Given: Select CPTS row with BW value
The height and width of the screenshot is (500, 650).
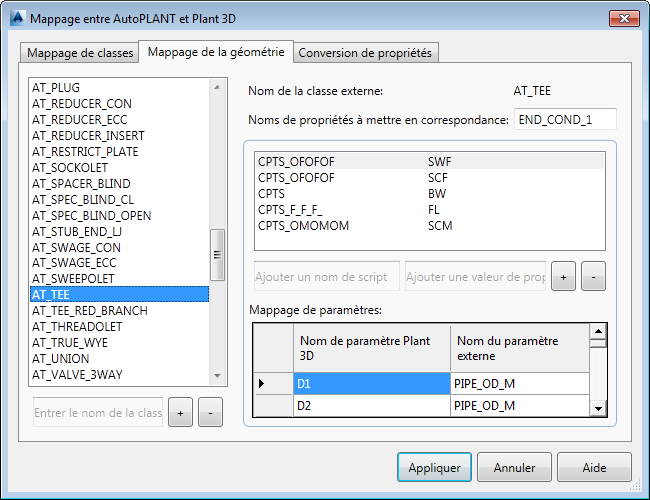Looking at the screenshot, I should click(429, 194).
